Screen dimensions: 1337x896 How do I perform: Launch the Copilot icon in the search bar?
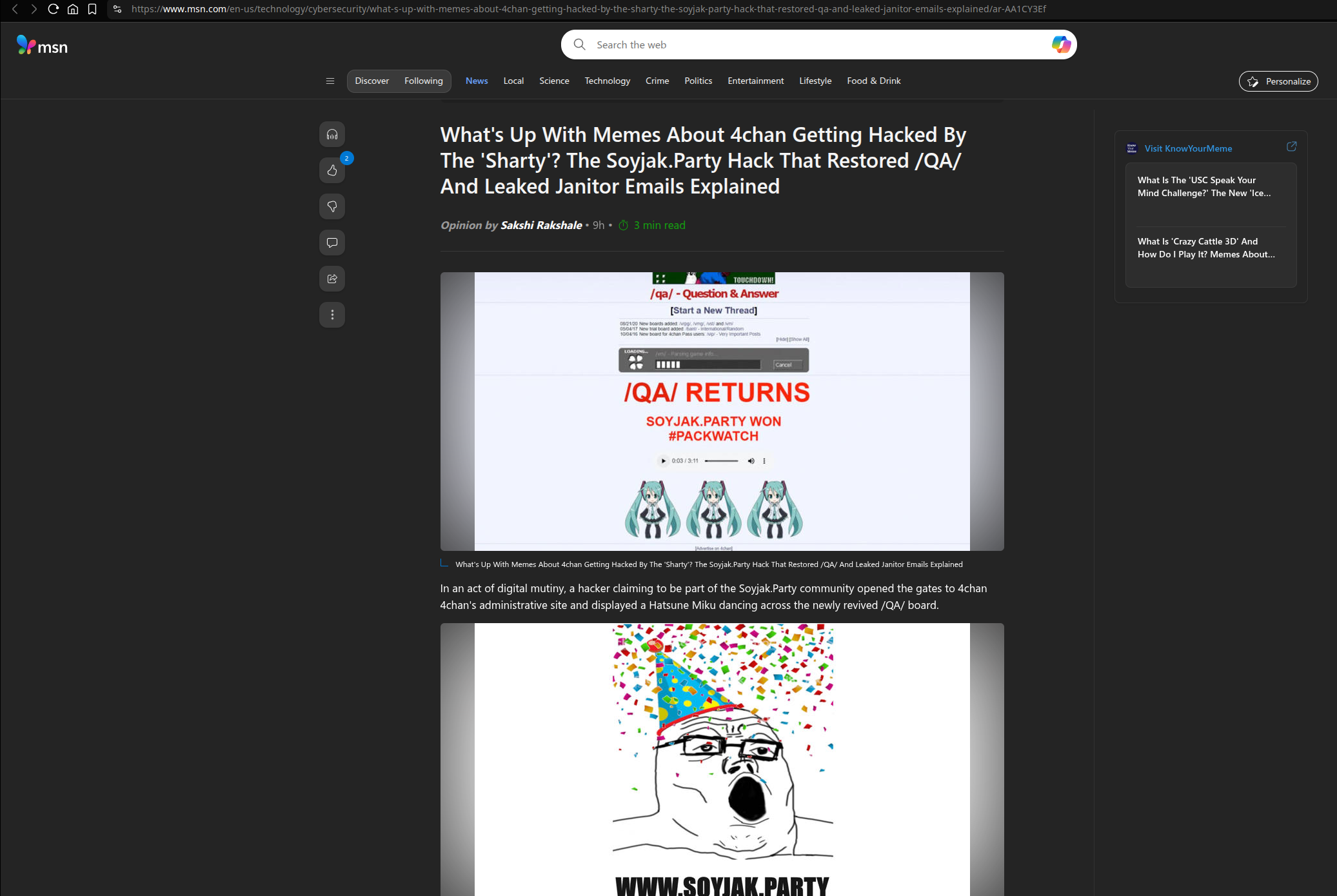tap(1061, 45)
